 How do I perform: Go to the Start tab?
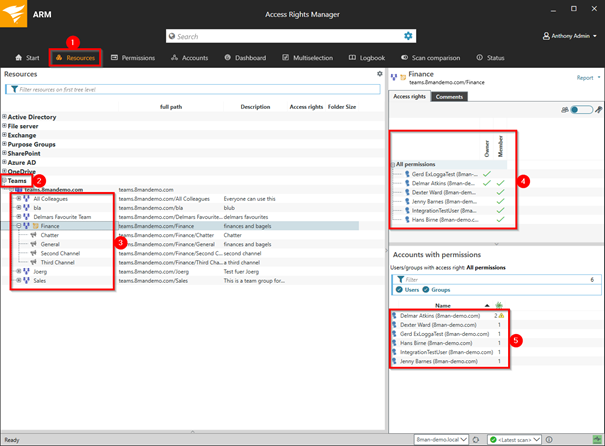(27, 58)
